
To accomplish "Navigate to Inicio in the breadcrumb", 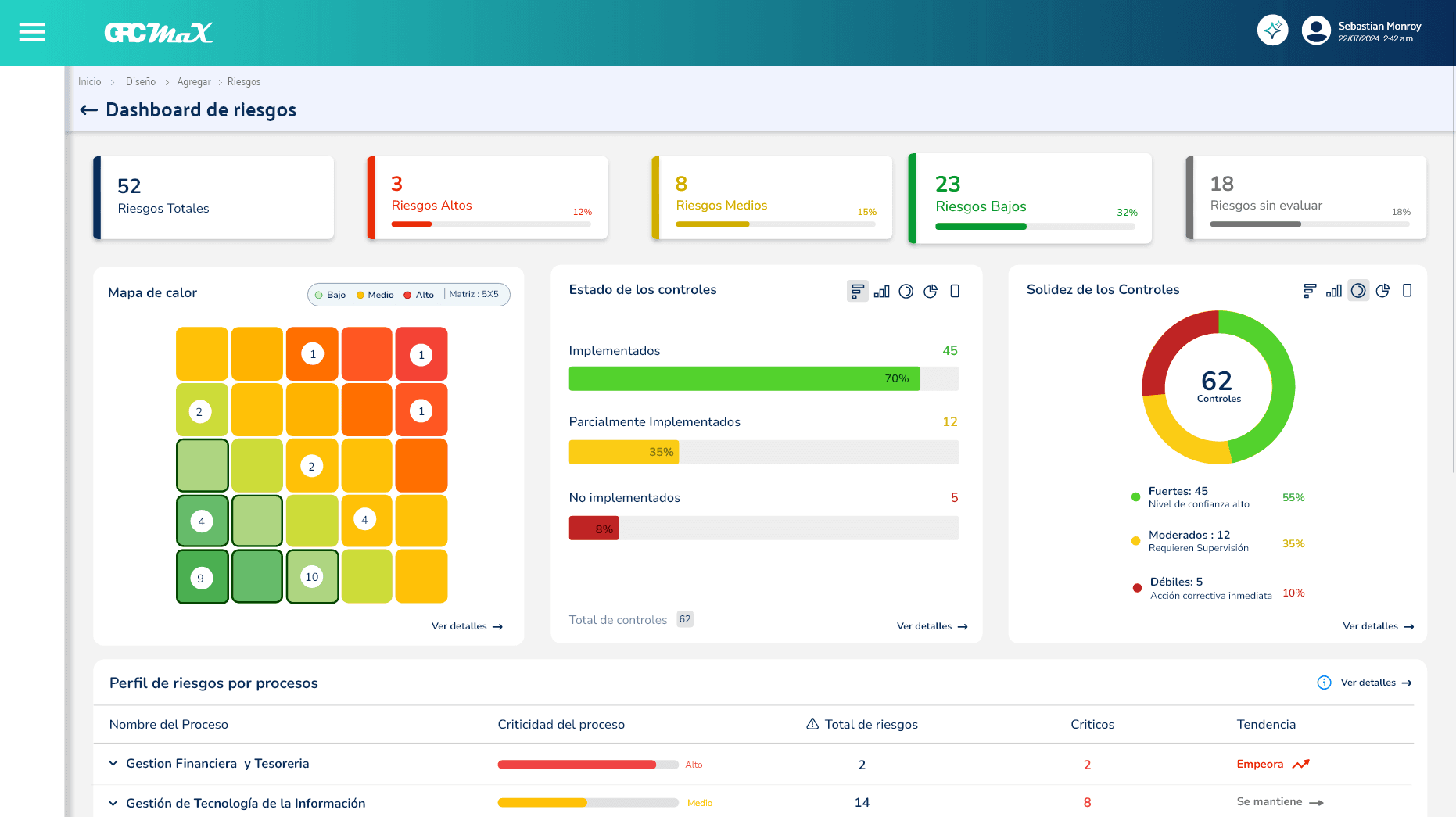I will tap(89, 81).
